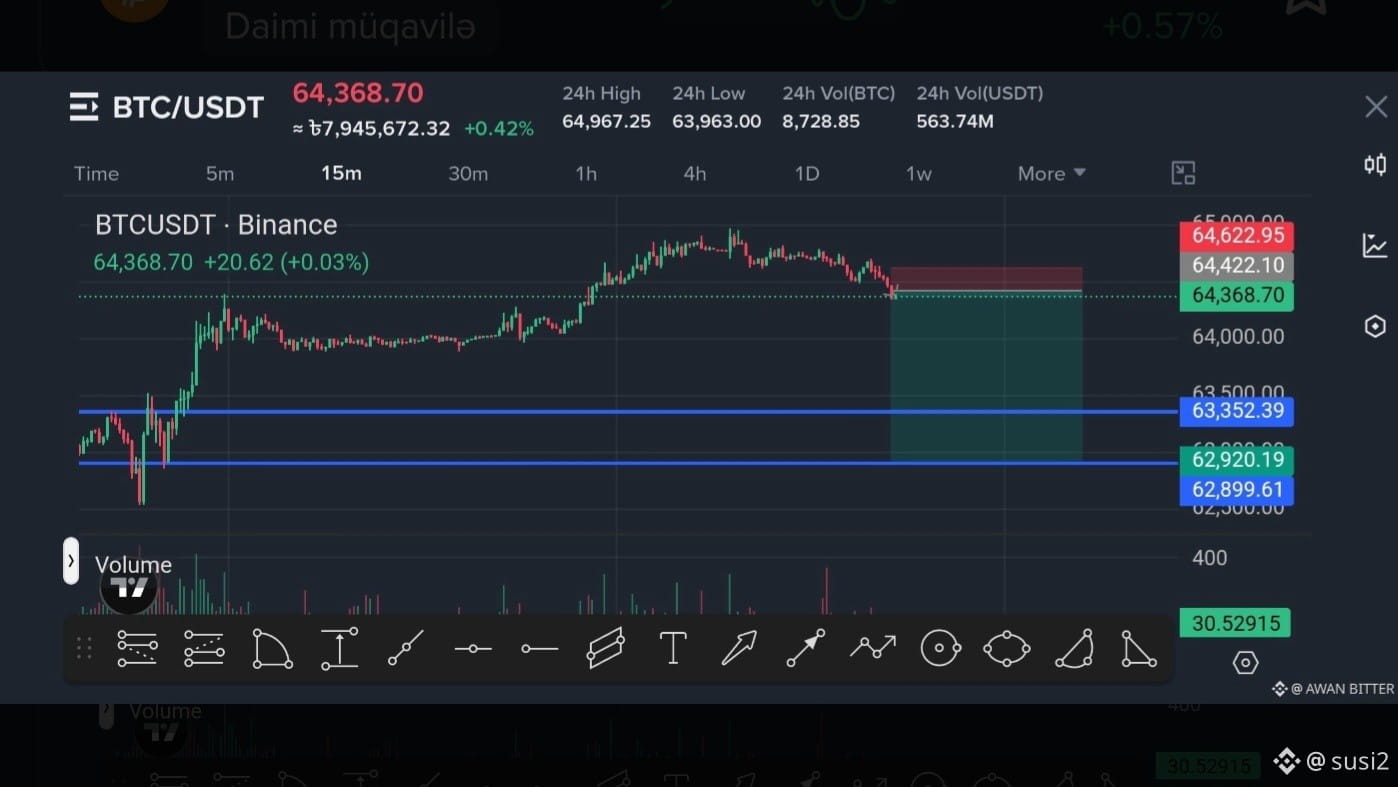This screenshot has width=1398, height=787.
Task: Select the red short-position stop-loss zone
Action: point(986,279)
